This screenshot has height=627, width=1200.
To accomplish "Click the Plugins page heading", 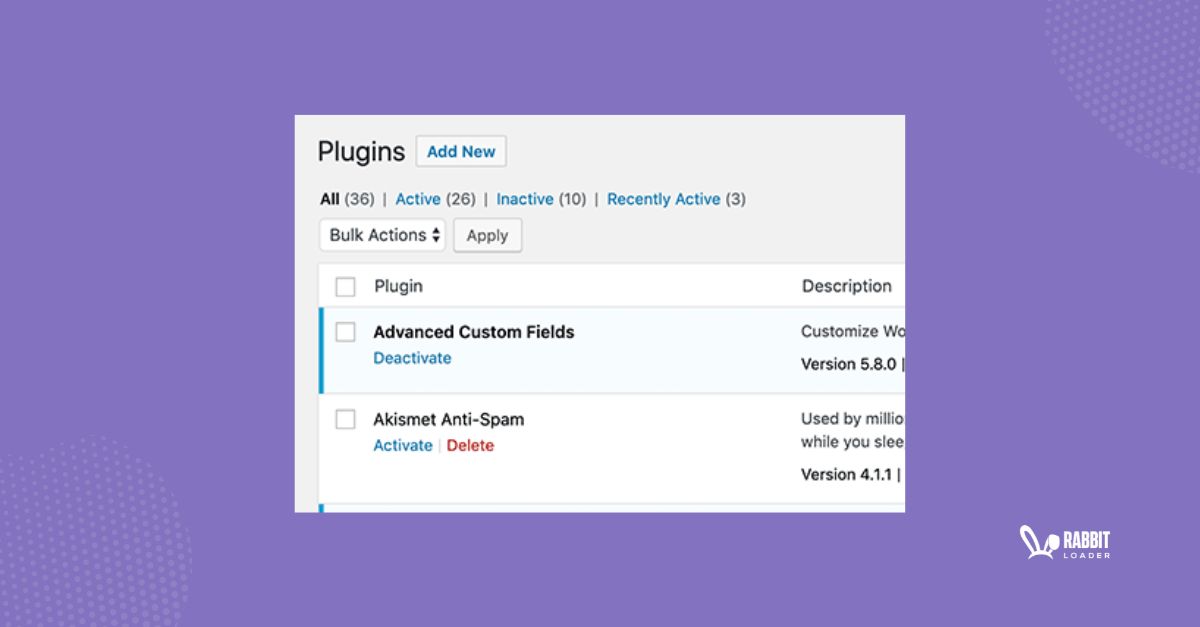I will coord(361,152).
